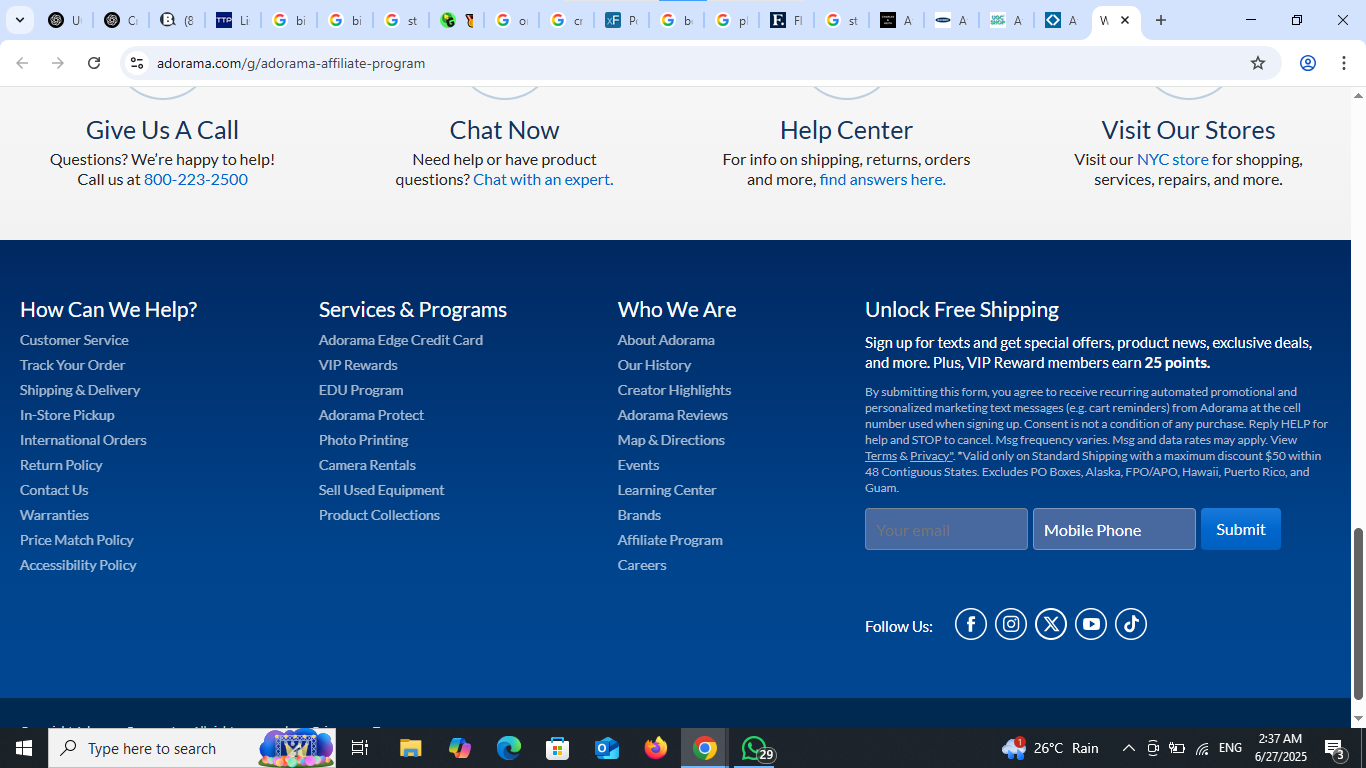
Task: Open Microsoft Store from taskbar
Action: (558, 748)
